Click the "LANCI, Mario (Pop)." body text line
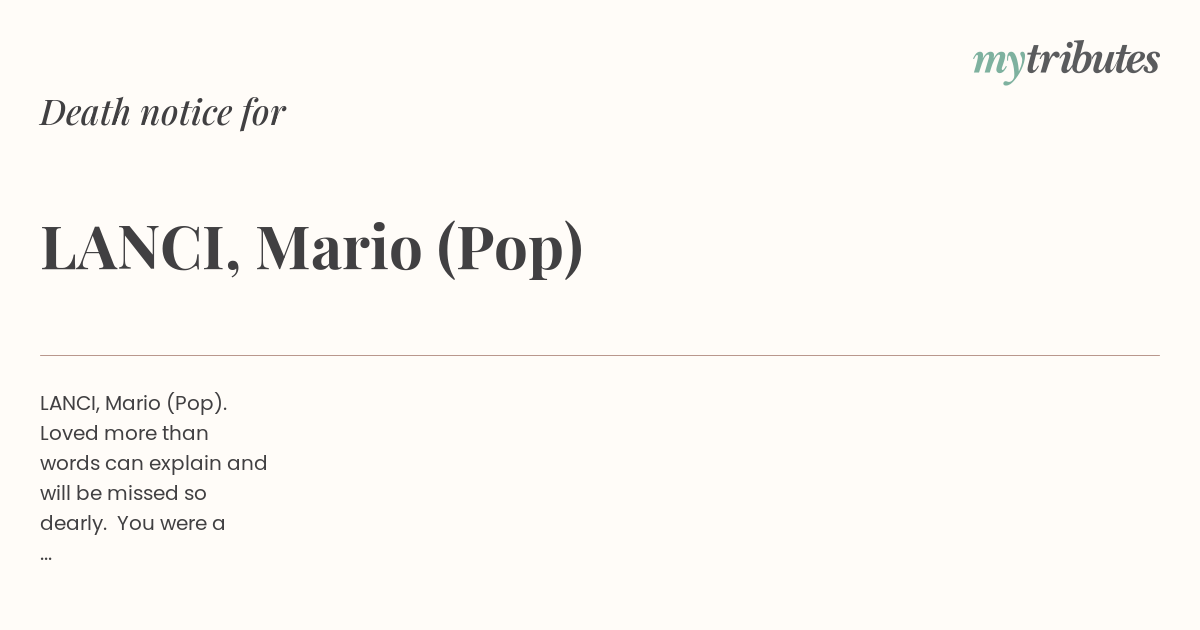The height and width of the screenshot is (630, 1200). click(134, 403)
